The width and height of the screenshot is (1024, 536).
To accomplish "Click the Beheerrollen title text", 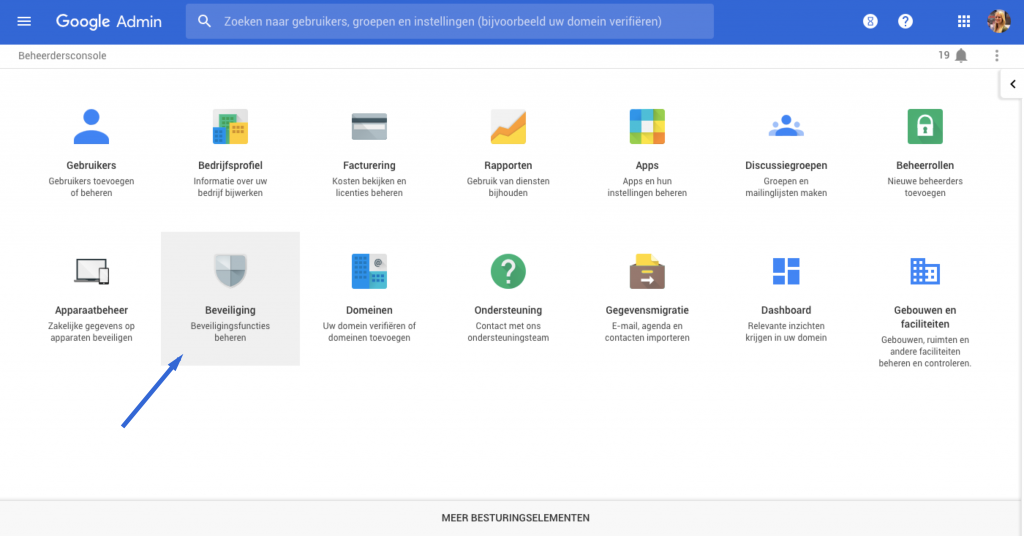I will [925, 166].
